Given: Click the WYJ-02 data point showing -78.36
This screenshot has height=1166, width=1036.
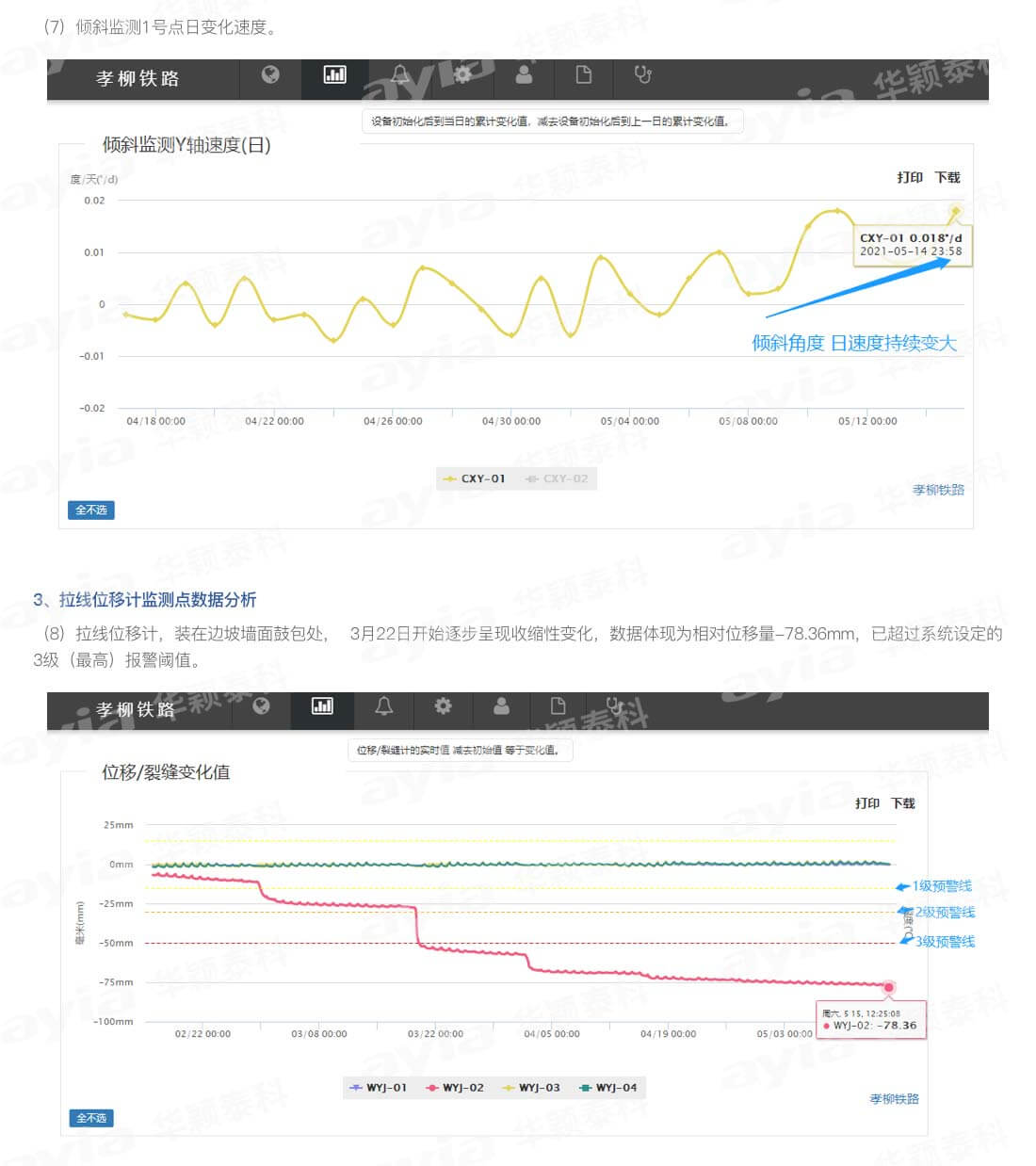Looking at the screenshot, I should coord(889,987).
